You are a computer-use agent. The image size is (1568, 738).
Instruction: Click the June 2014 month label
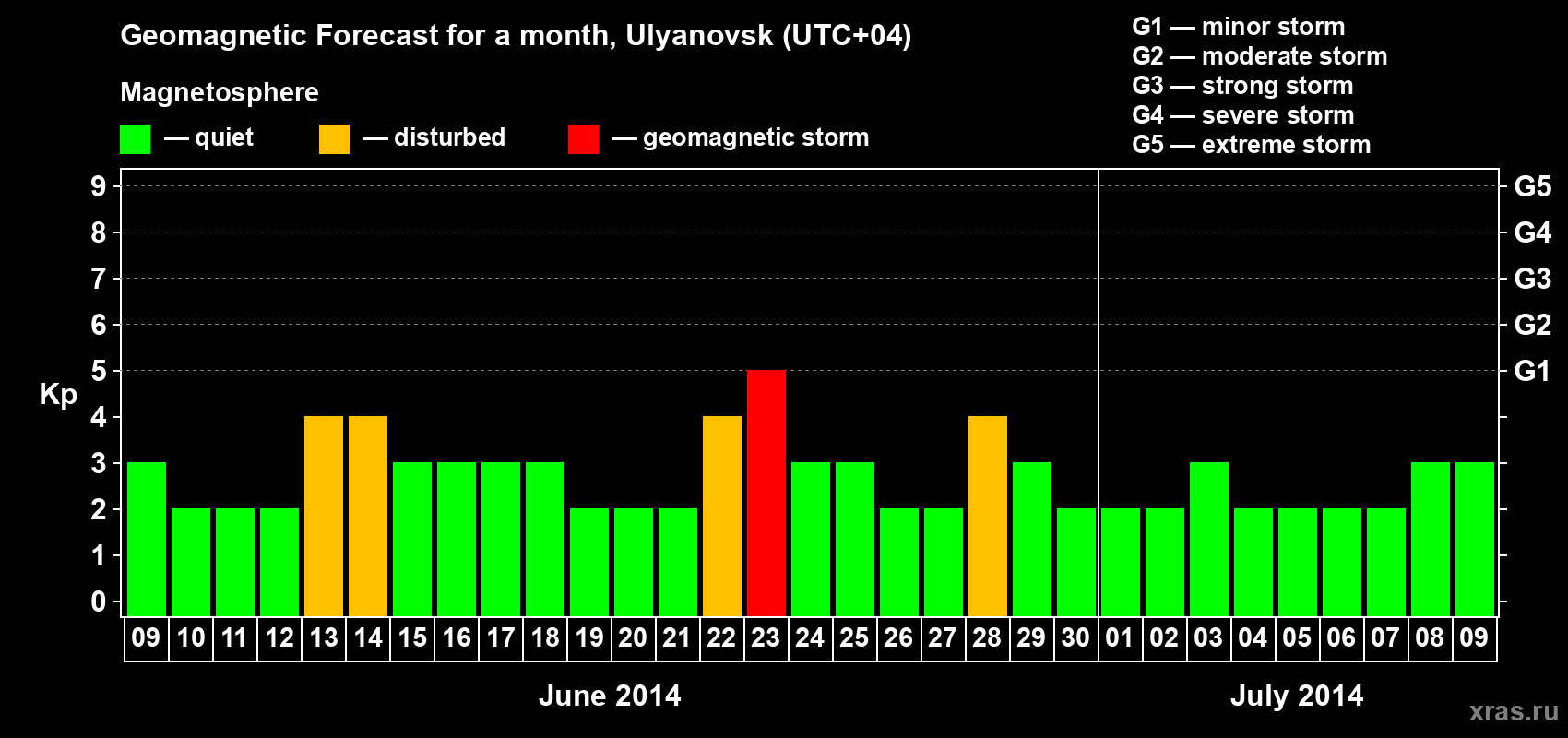pyautogui.click(x=610, y=696)
